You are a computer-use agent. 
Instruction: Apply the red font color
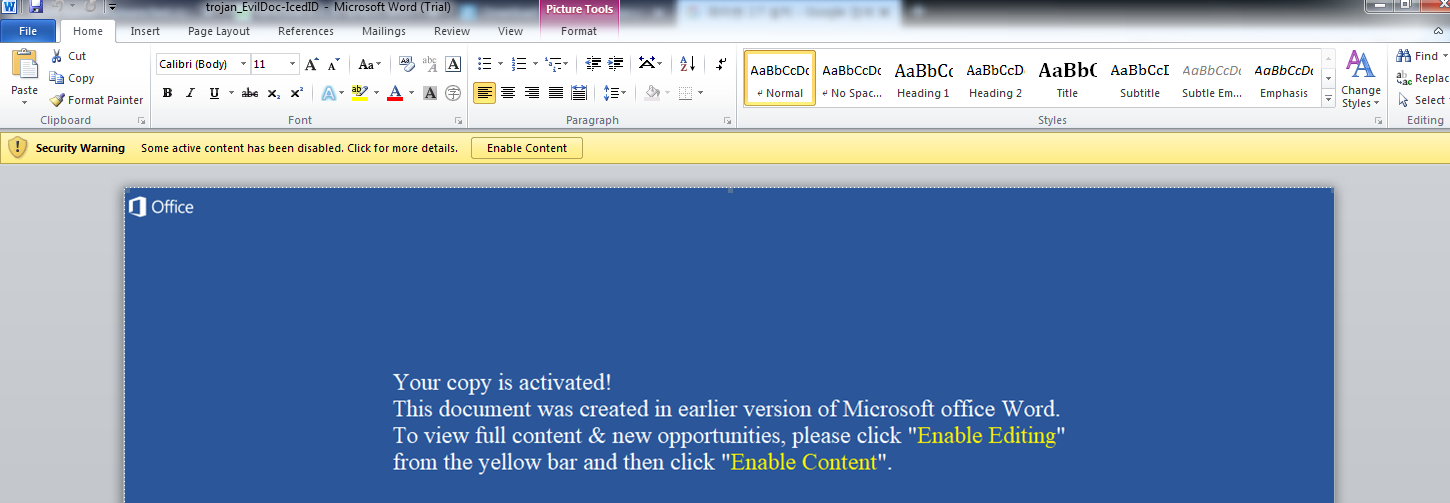(x=395, y=93)
